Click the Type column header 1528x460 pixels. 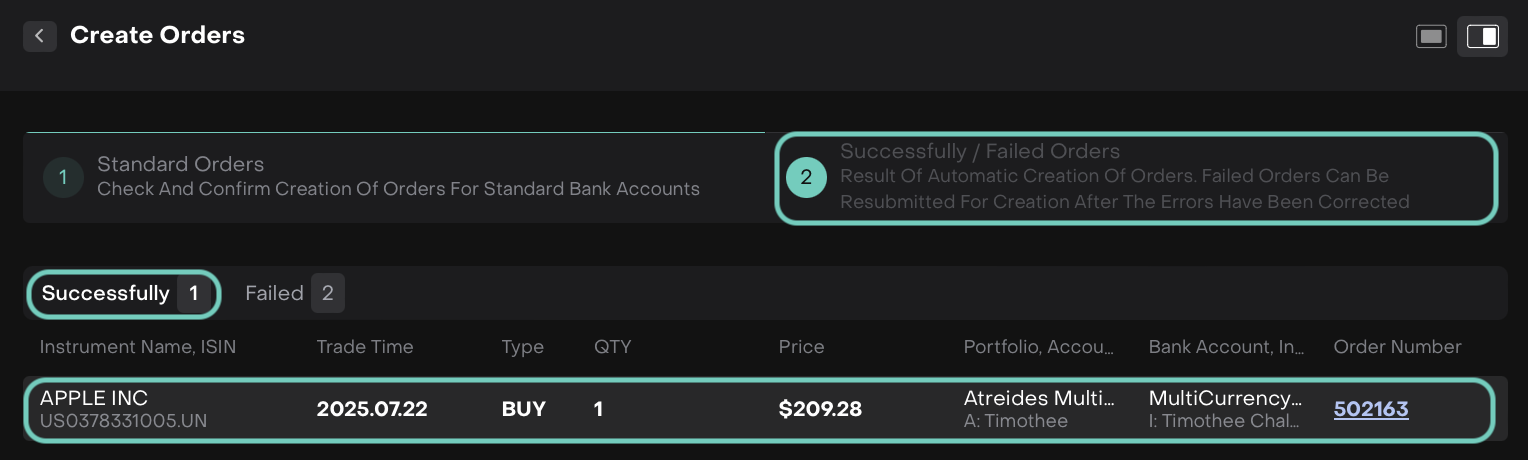(523, 347)
